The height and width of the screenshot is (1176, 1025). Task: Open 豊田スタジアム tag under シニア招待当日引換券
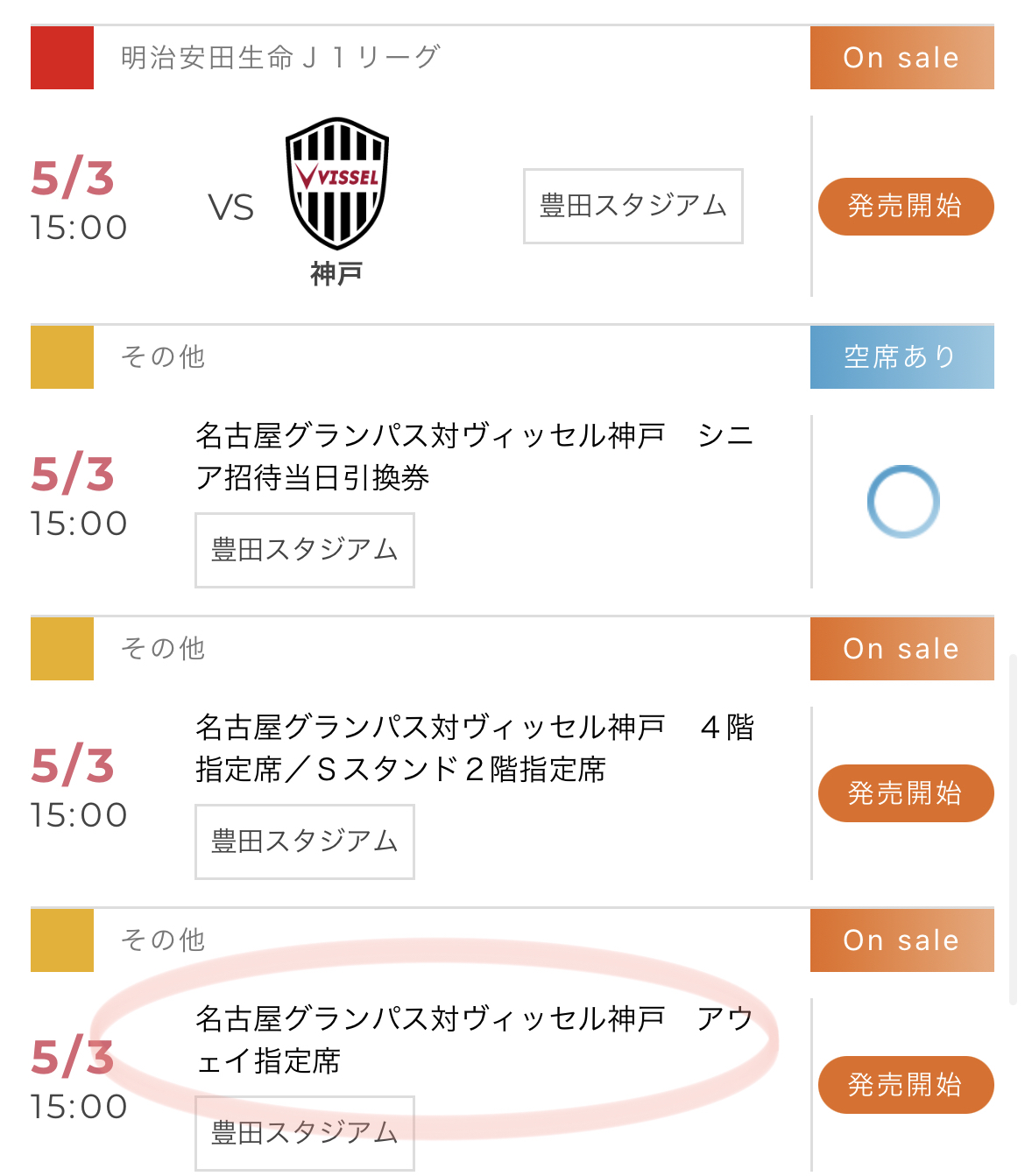[305, 551]
